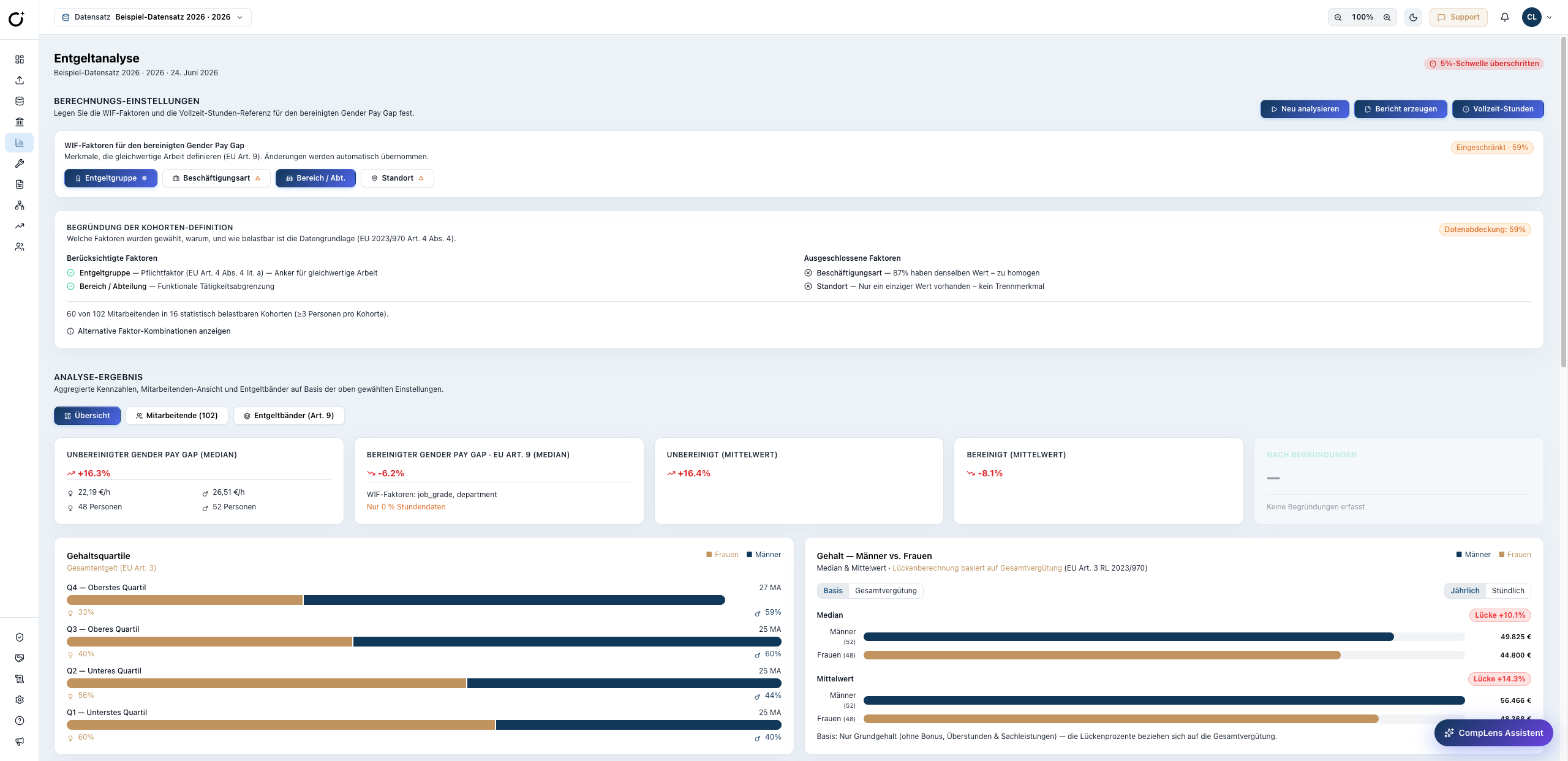
Task: Switch to Mitarbeitende (102) tab
Action: pos(176,416)
